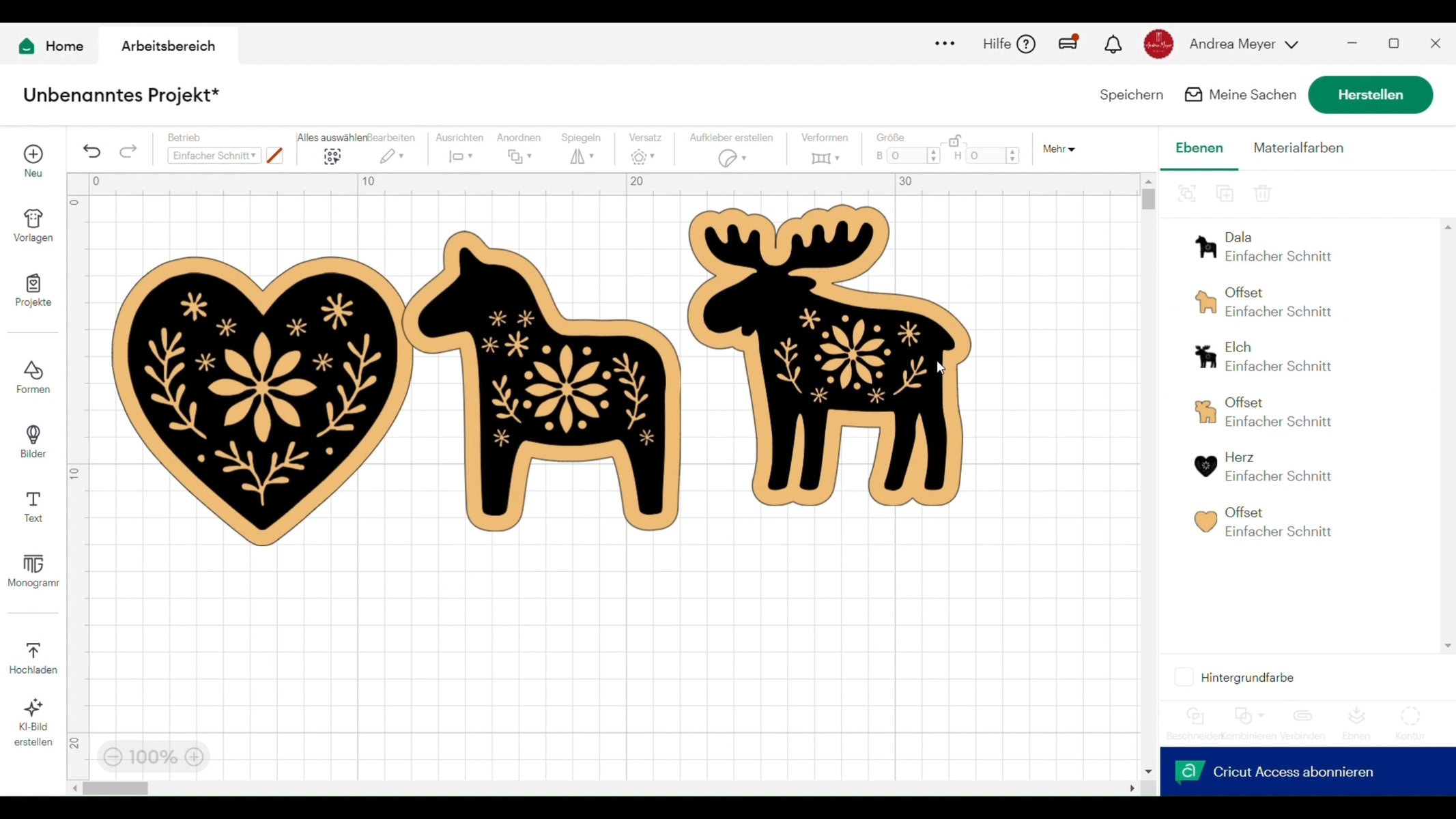This screenshot has height=819, width=1456.
Task: Click the zoom in plus button
Action: (195, 757)
